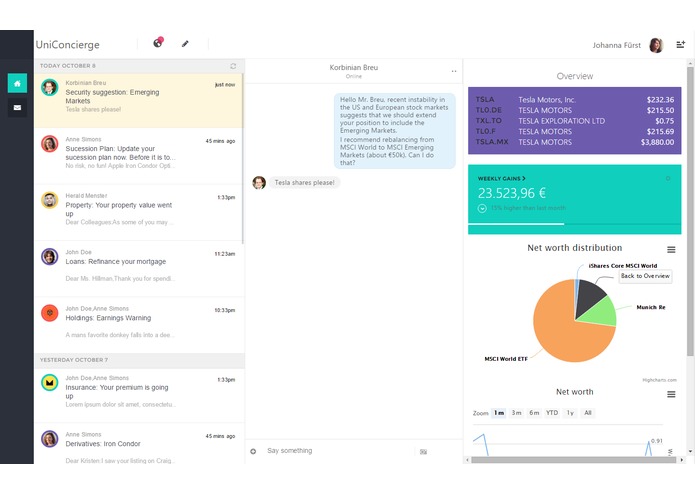Click the attachment plus icon by message box
Screen dimensions: 695x494
pos(253,451)
